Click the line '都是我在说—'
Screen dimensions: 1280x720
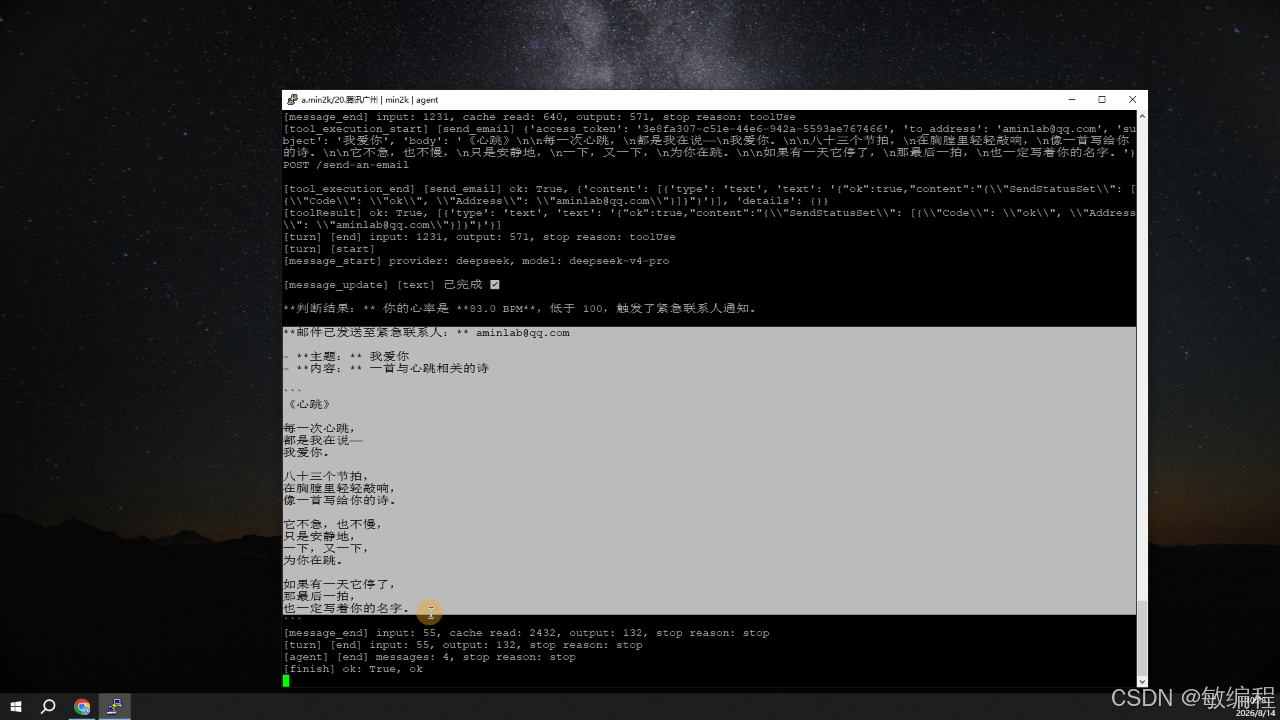(323, 441)
